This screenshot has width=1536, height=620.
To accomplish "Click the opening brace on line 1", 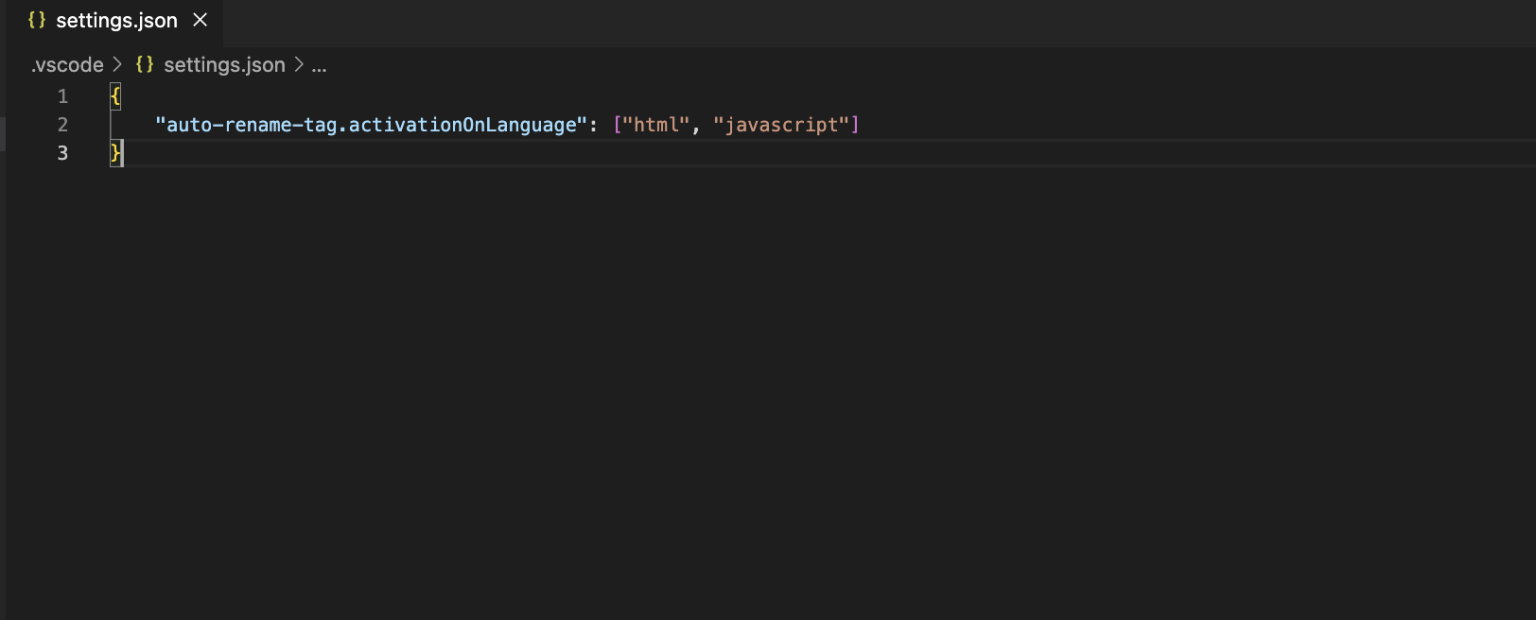I will coord(115,96).
